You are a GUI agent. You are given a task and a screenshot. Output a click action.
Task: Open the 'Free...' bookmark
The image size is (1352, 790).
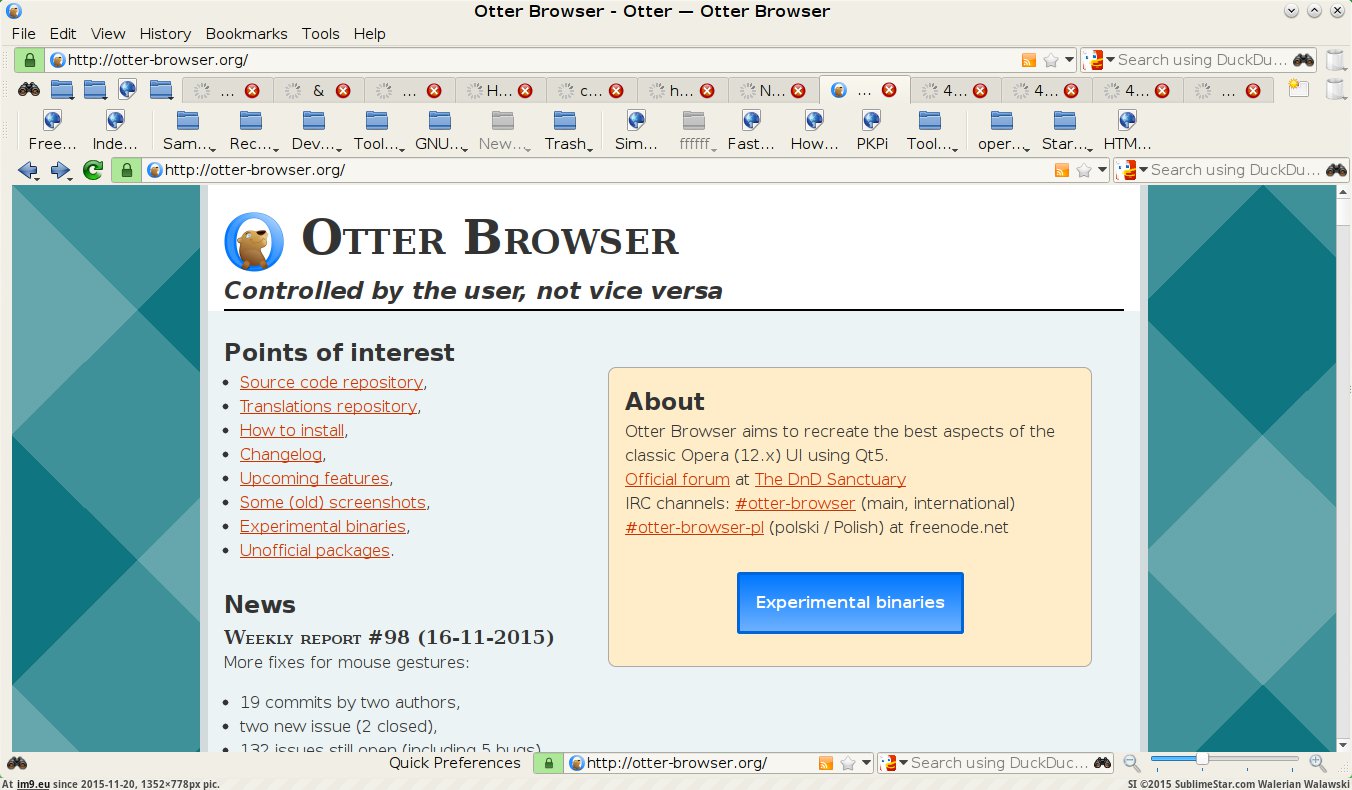(x=52, y=131)
